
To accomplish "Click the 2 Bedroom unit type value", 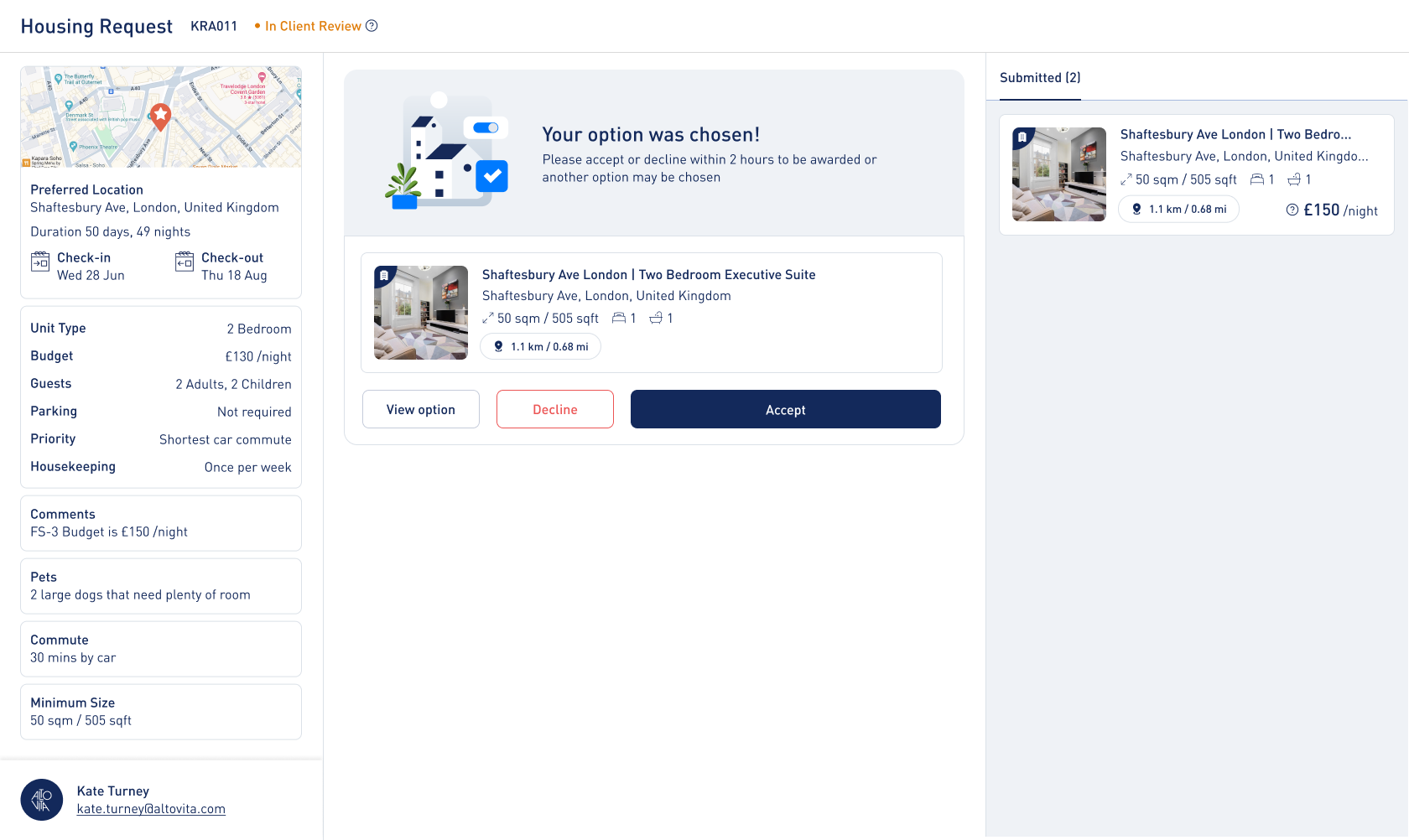I will (259, 329).
